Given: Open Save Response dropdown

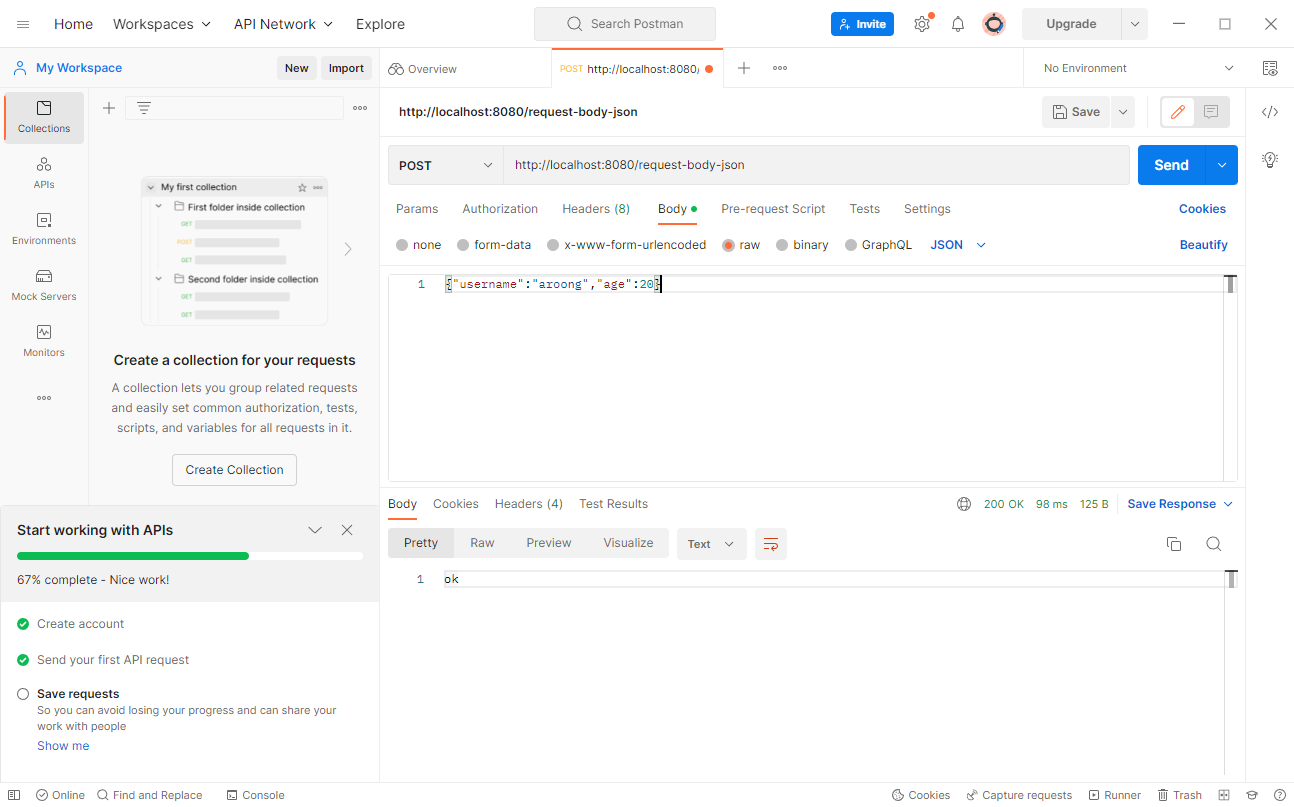Looking at the screenshot, I should pos(1180,504).
